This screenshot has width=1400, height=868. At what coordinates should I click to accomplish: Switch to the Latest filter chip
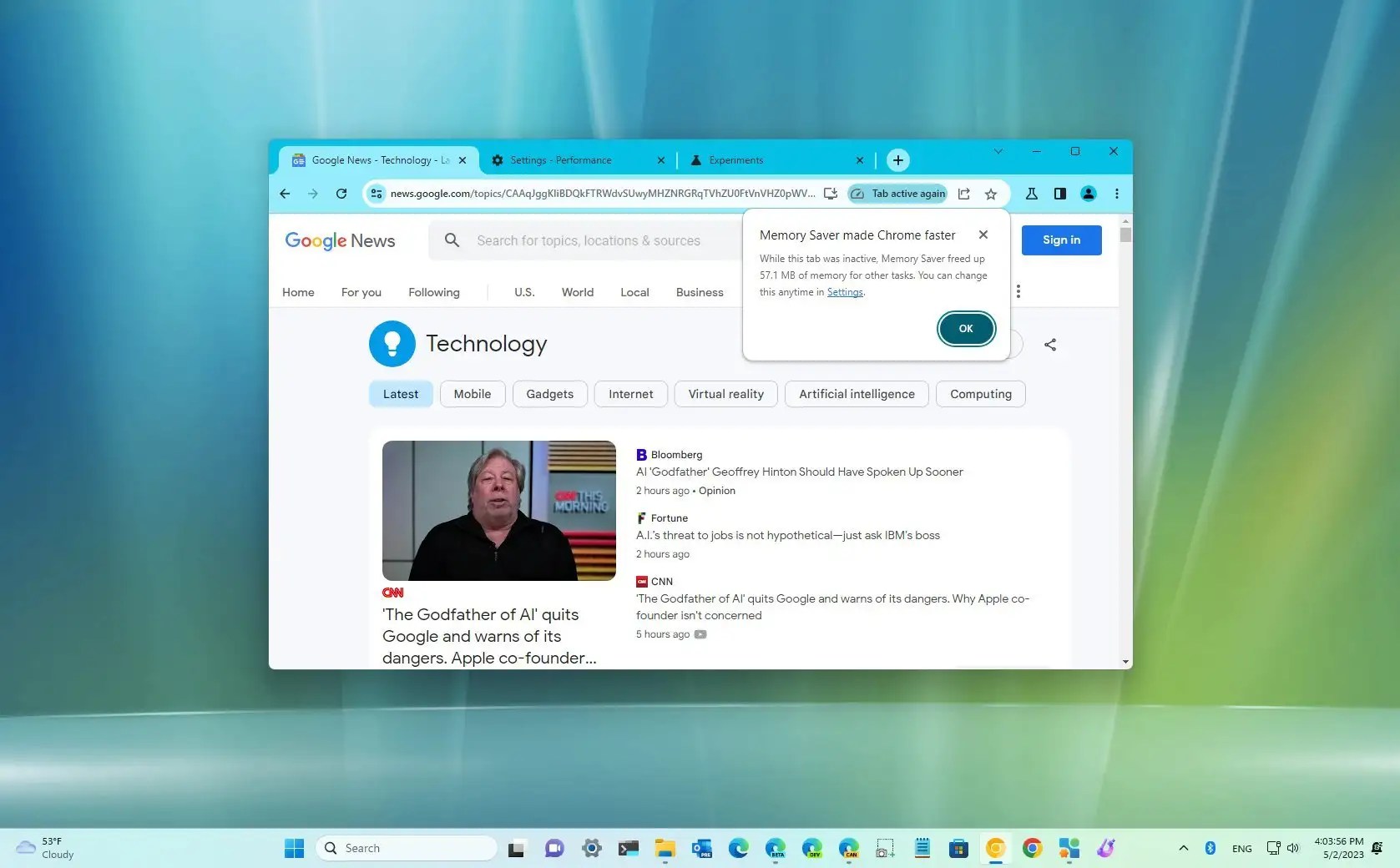[x=400, y=393]
